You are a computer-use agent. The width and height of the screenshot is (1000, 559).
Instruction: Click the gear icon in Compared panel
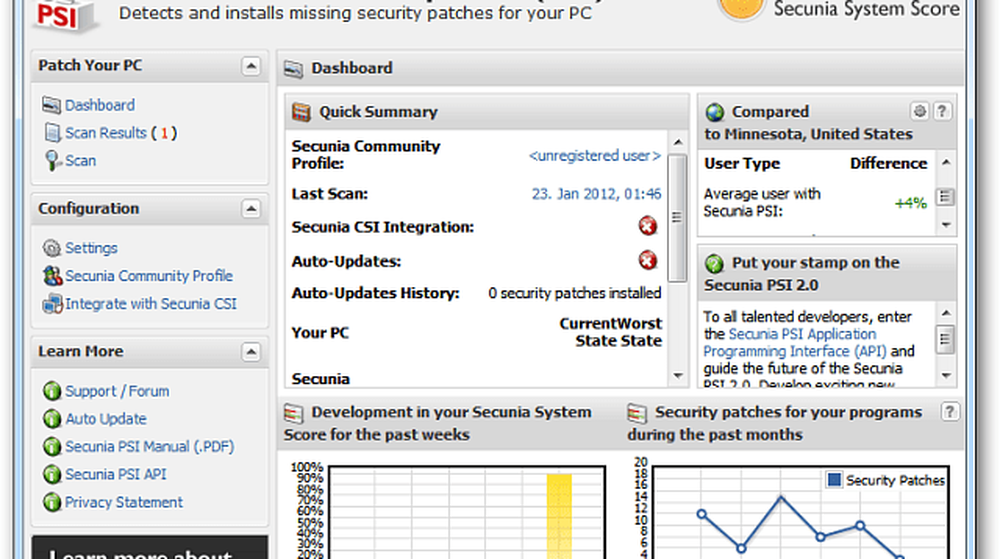[x=919, y=111]
